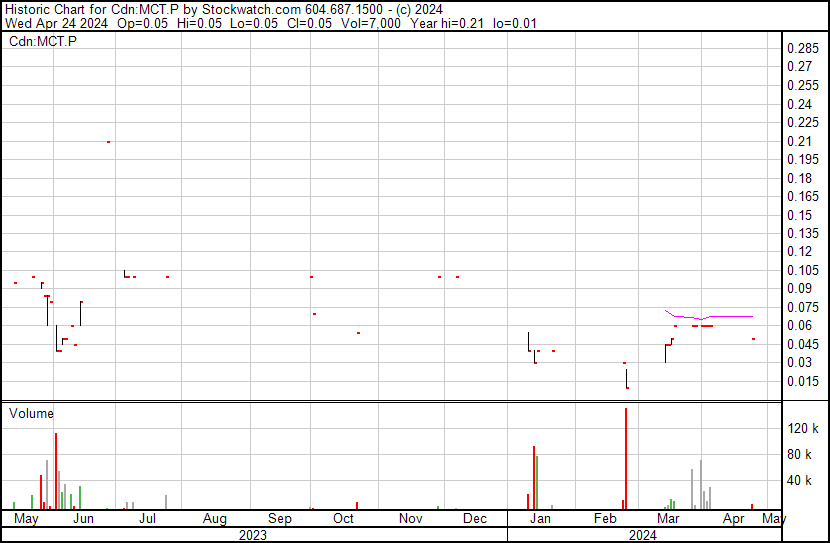Click the 'Cdn:MCT.P' symbol label inside chart
The height and width of the screenshot is (543, 830).
pos(42,41)
